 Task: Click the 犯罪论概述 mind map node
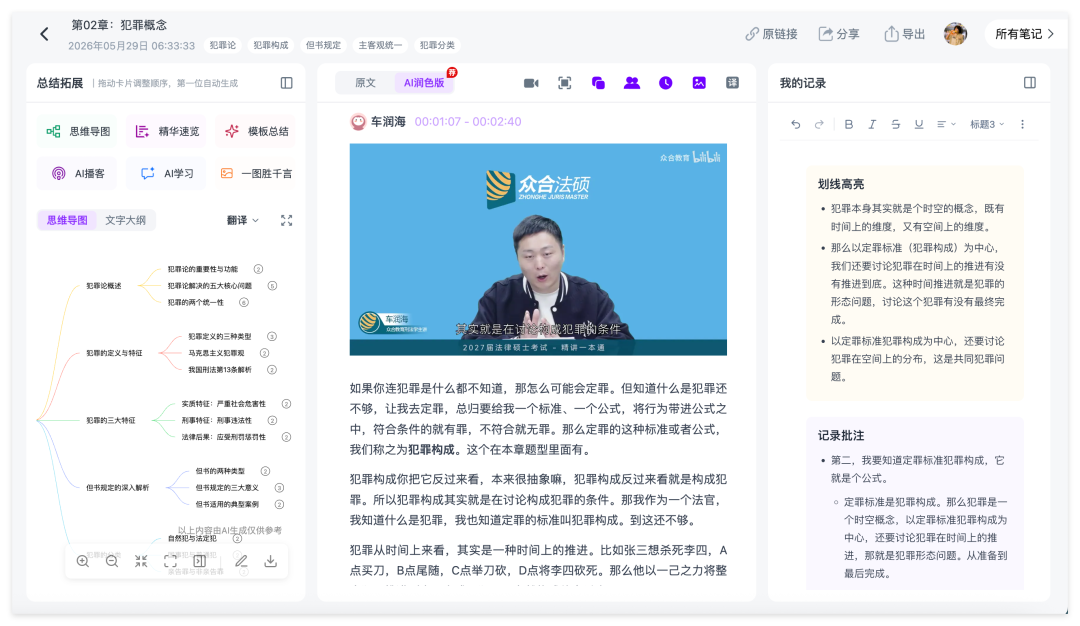[x=103, y=286]
